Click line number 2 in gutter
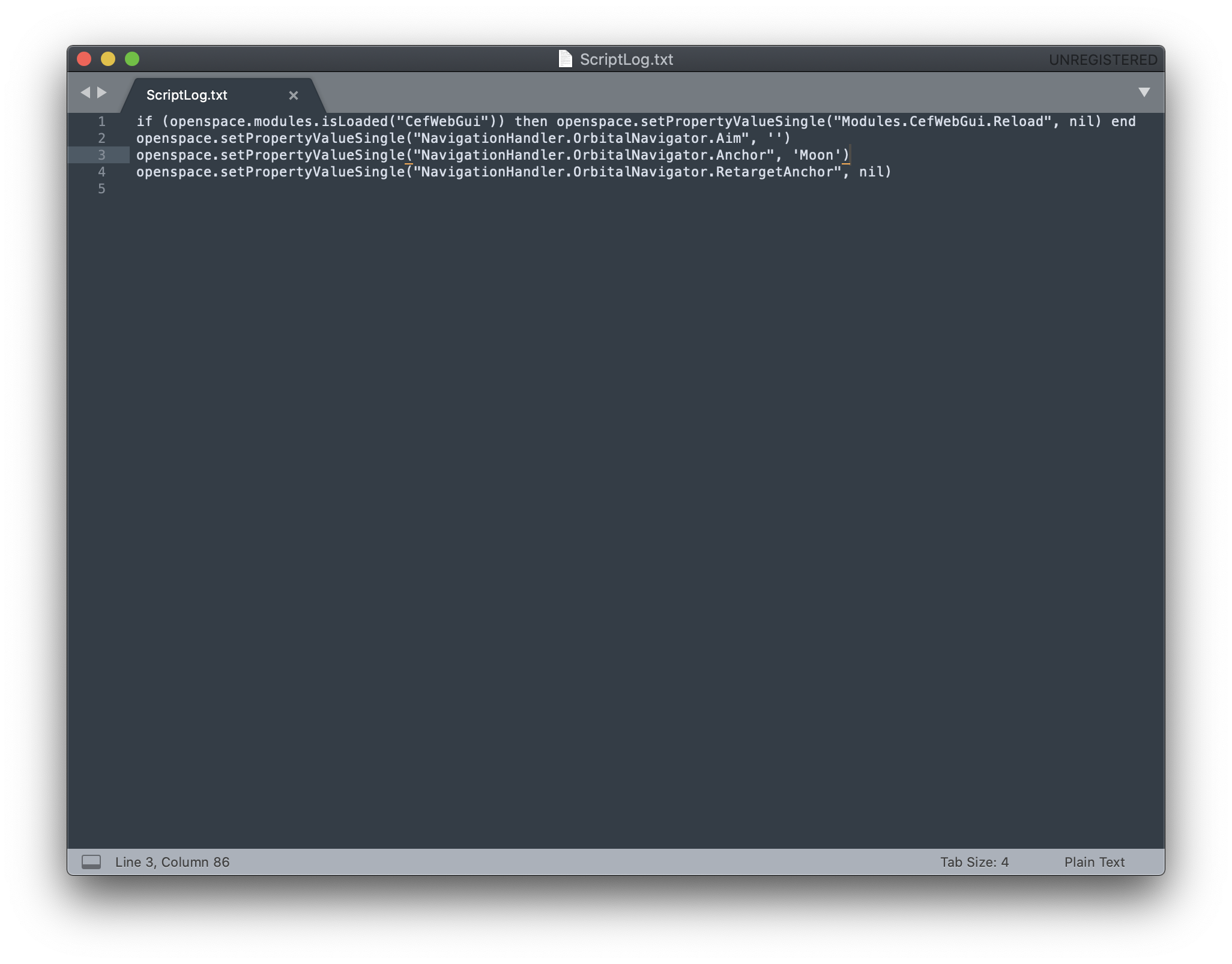Image resolution: width=1232 pixels, height=964 pixels. (x=101, y=139)
